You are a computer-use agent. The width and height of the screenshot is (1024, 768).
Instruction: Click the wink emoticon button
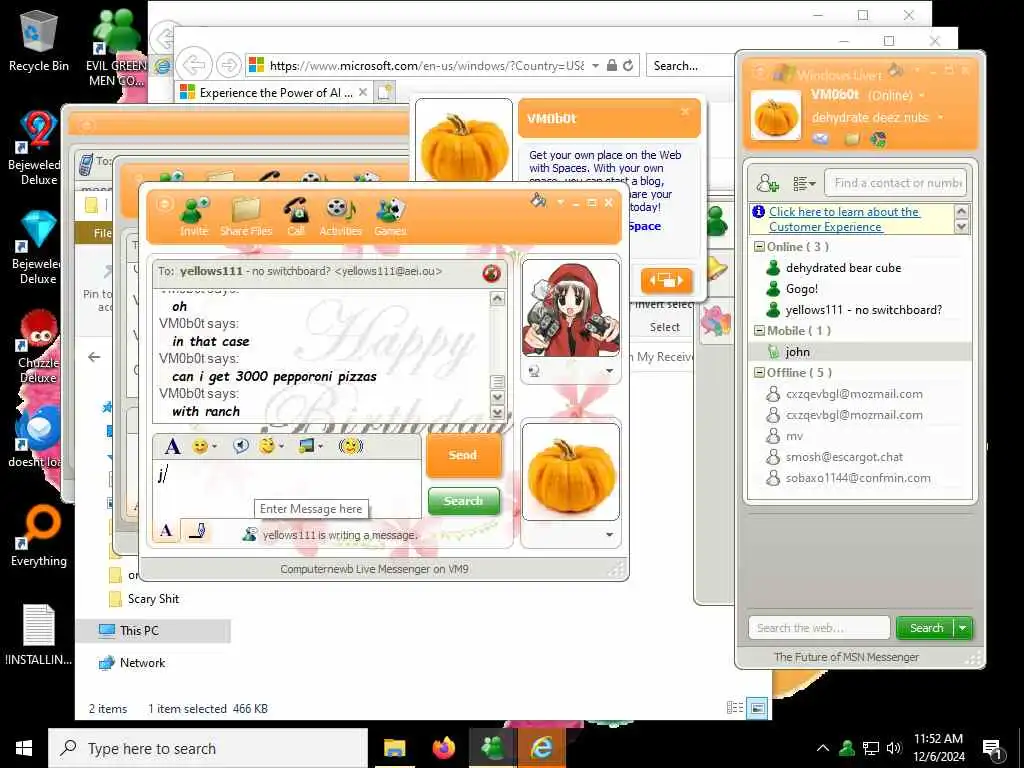click(266, 446)
